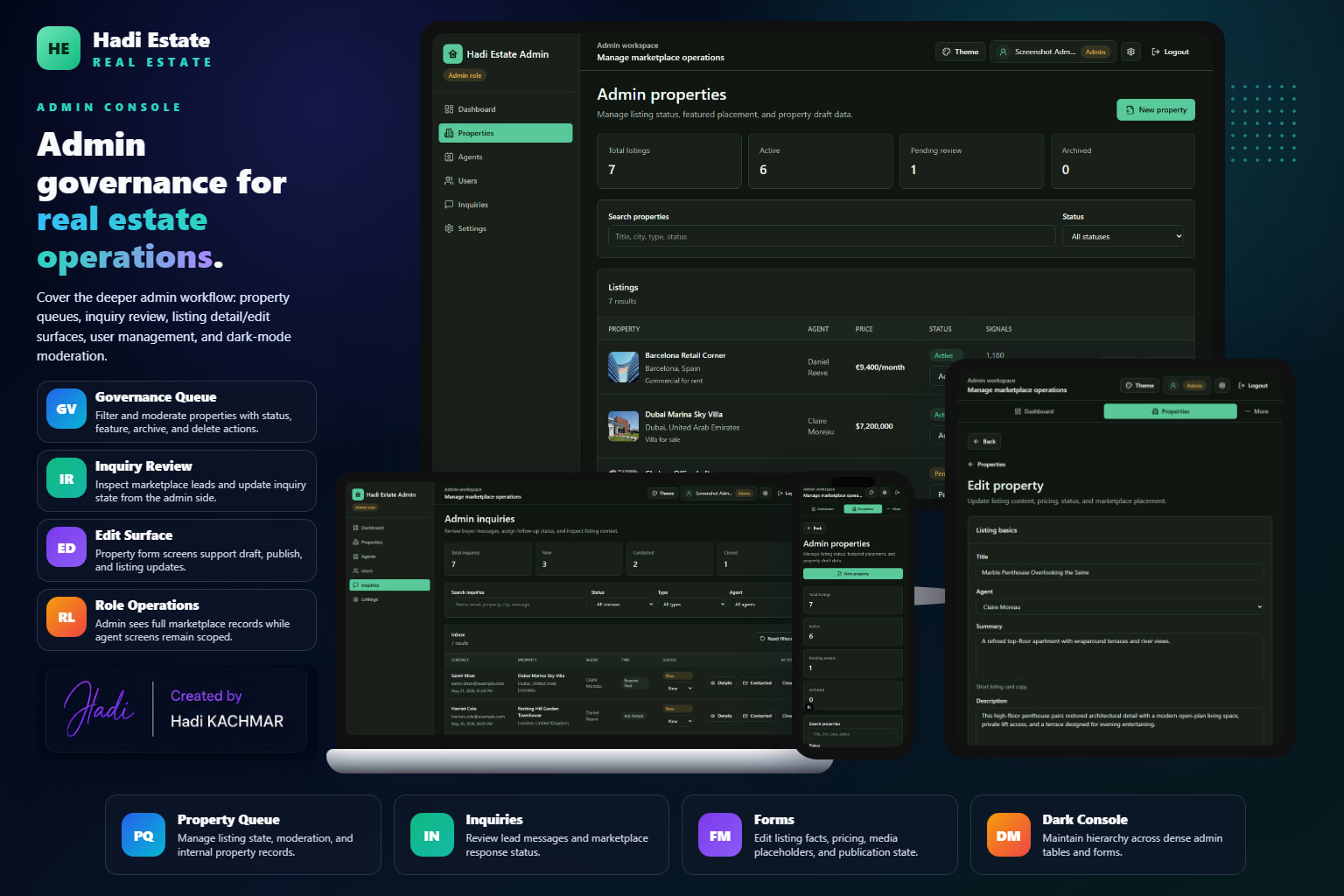The width and height of the screenshot is (1344, 896).
Task: Click Inquiries chat icon in main sidebar
Action: coord(449,204)
